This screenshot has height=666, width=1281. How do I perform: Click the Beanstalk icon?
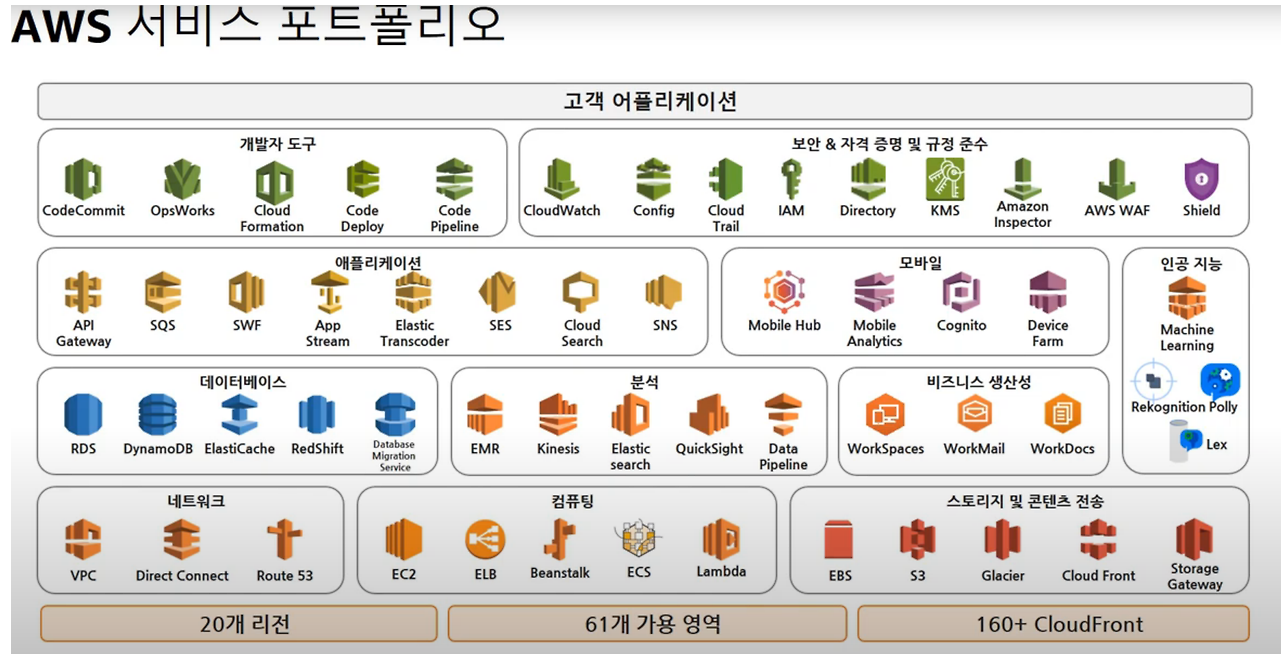(559, 539)
